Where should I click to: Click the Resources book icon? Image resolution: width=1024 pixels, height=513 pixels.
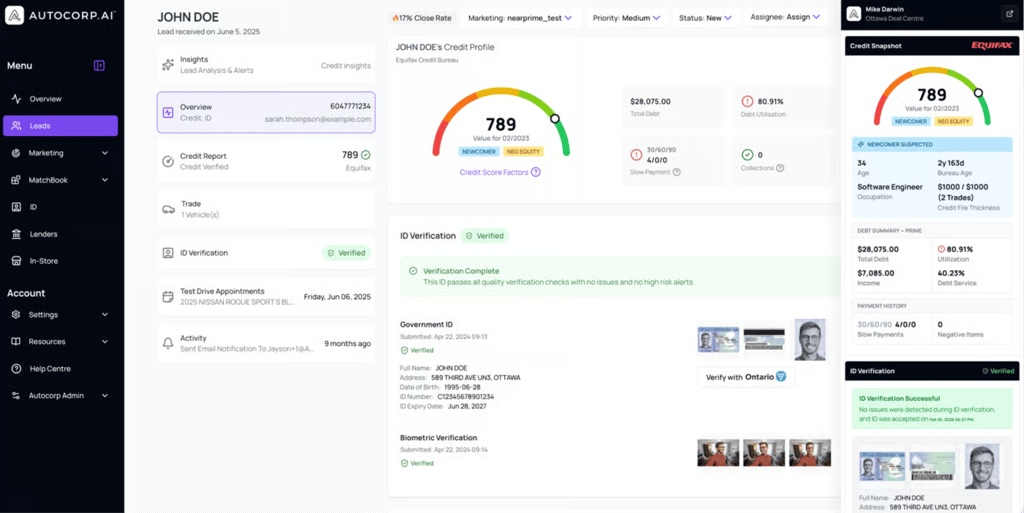(x=16, y=341)
